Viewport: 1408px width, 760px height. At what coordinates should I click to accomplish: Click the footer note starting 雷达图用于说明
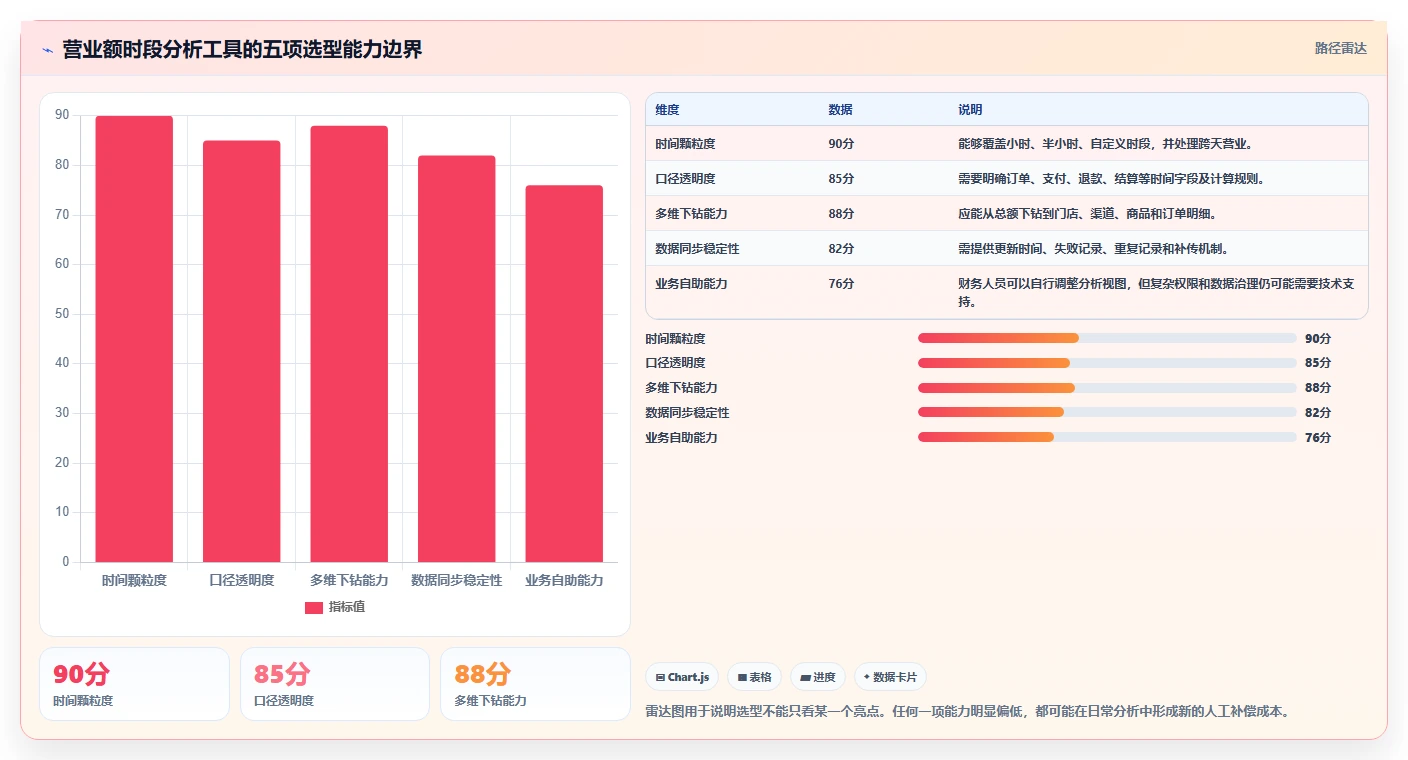[x=968, y=712]
